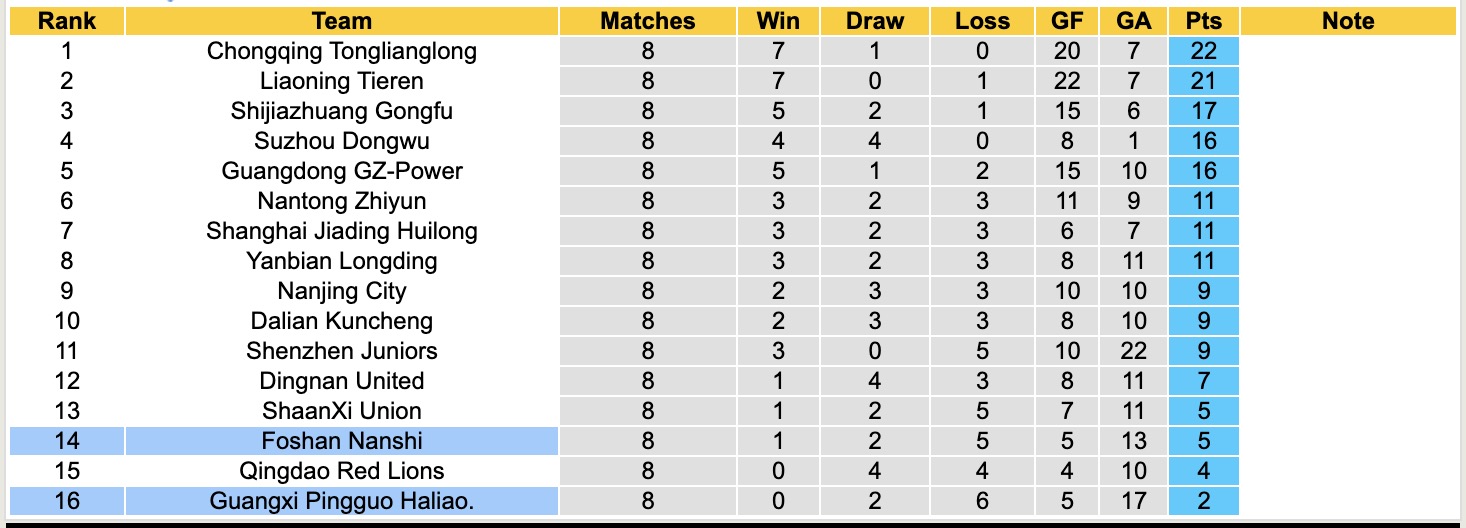Click the Rank column header
The height and width of the screenshot is (528, 1466).
(x=66, y=21)
